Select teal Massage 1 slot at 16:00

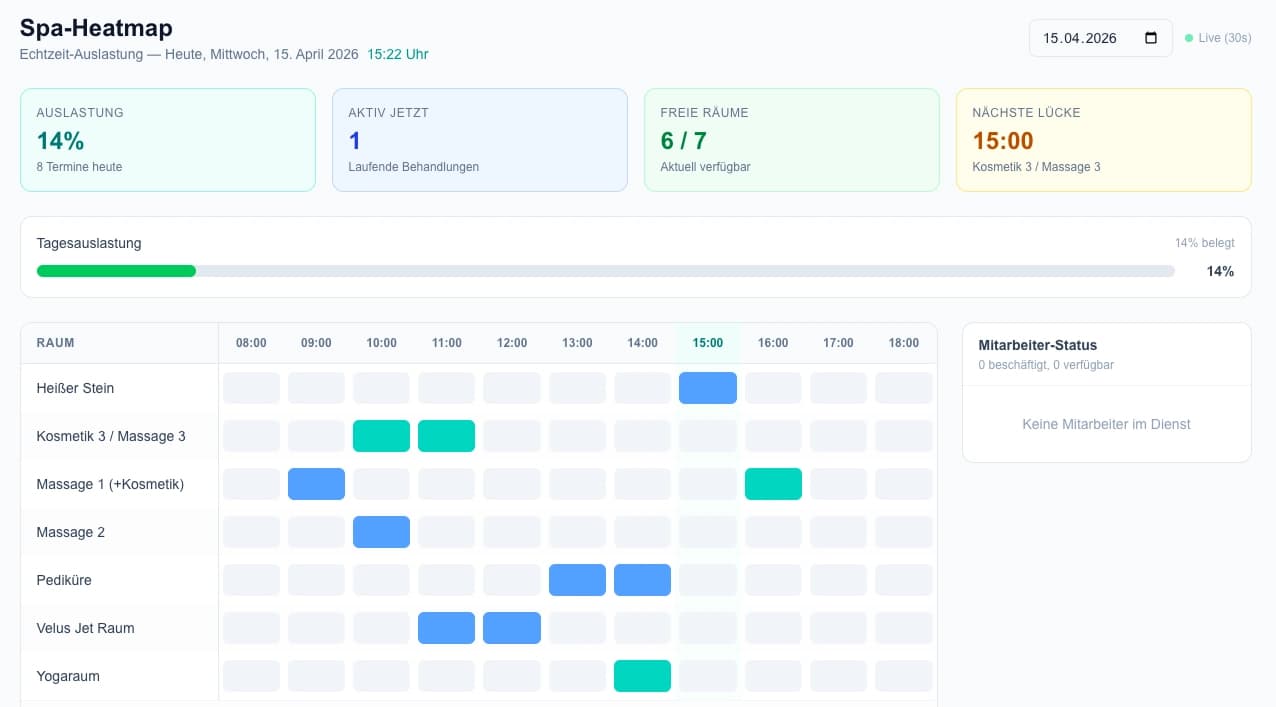tap(773, 484)
